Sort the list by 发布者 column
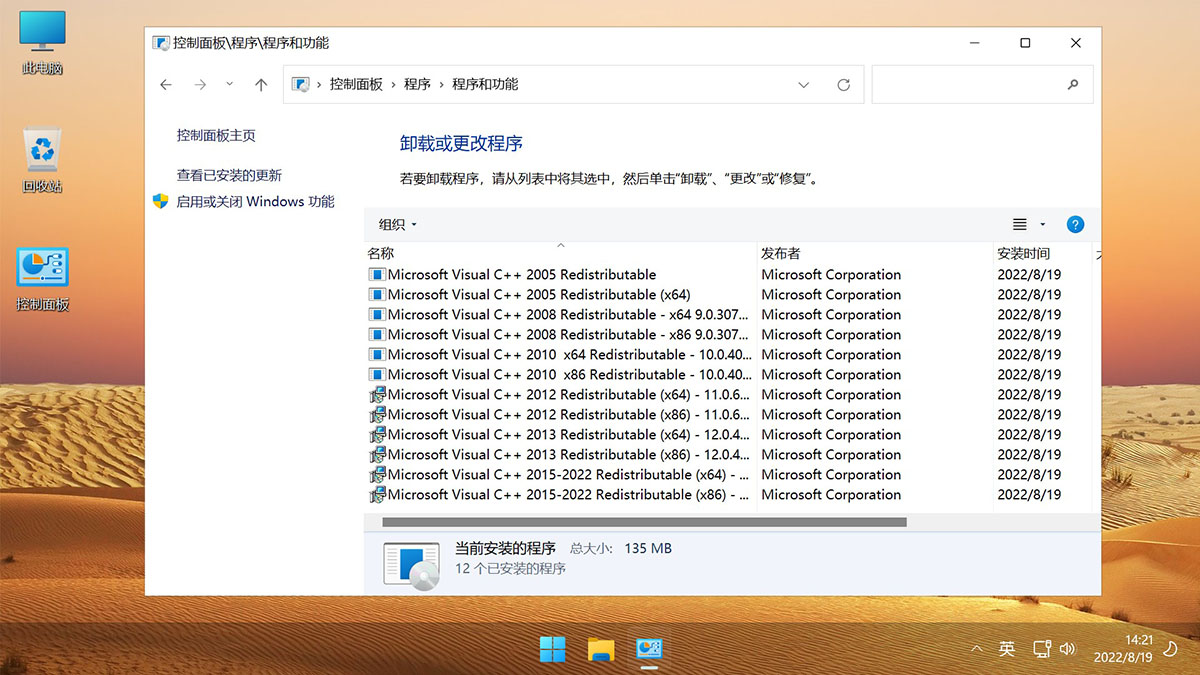Screen dimensions: 1200x675 coord(780,253)
